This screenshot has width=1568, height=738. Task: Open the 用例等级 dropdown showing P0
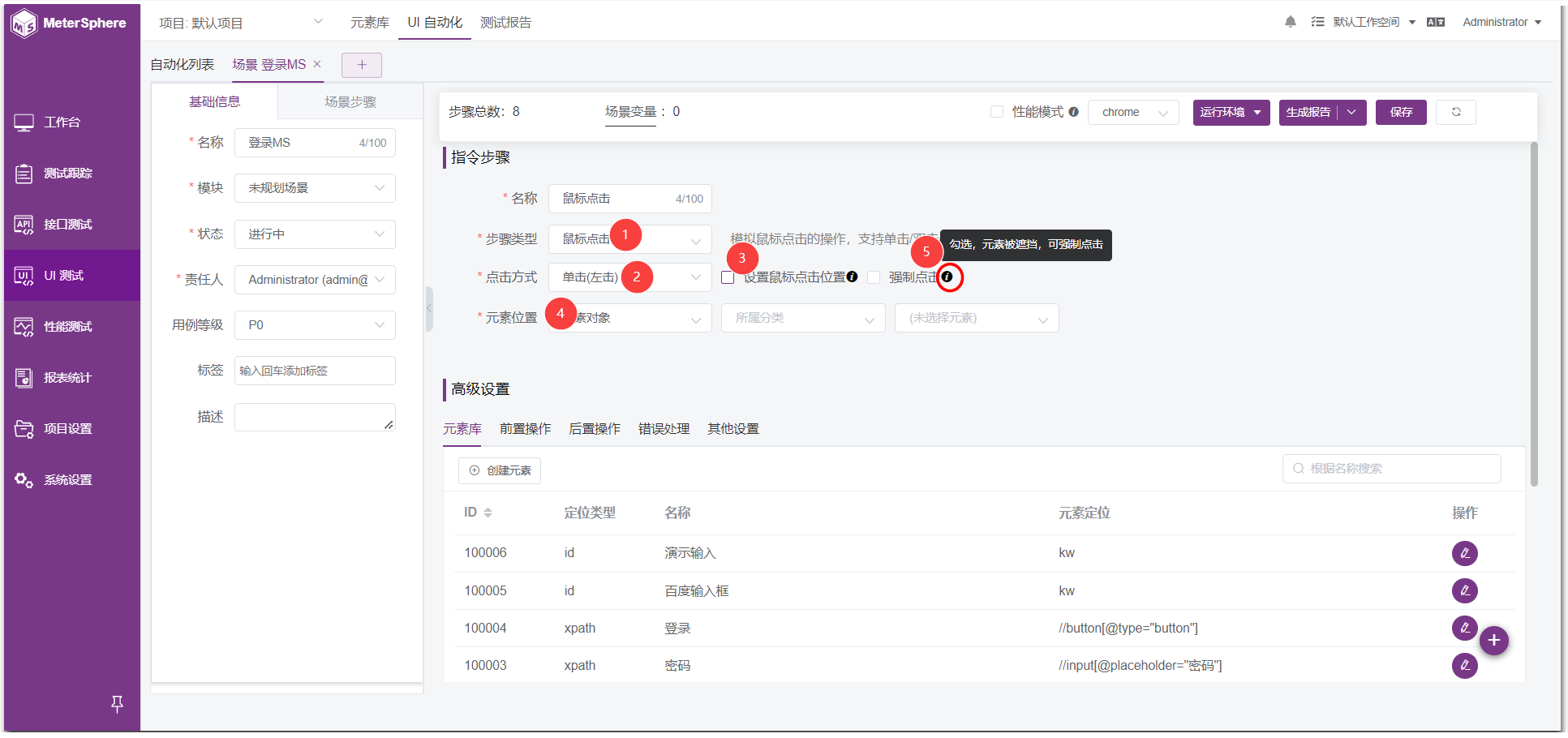[x=315, y=325]
